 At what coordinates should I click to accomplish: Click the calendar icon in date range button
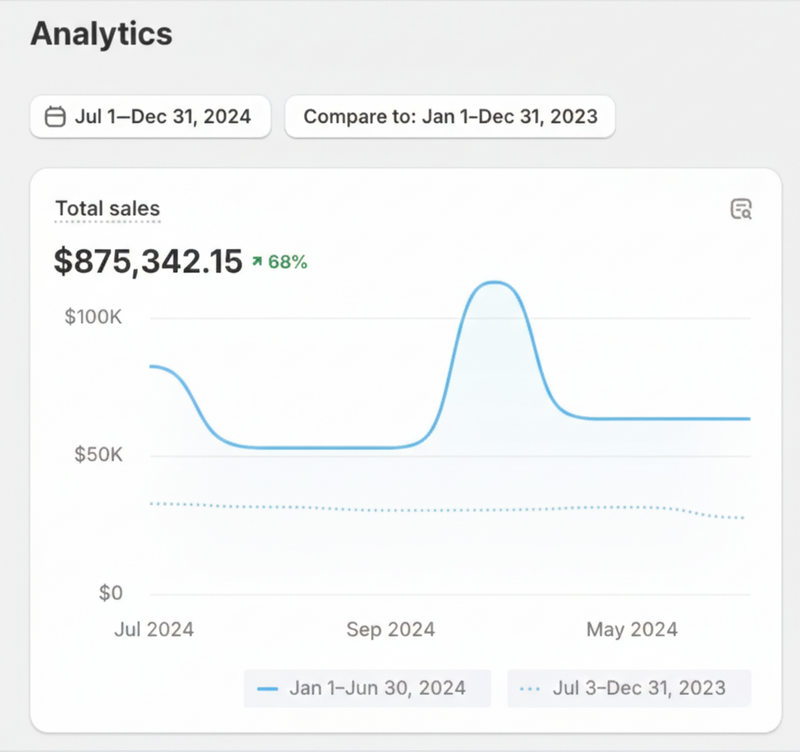point(56,117)
